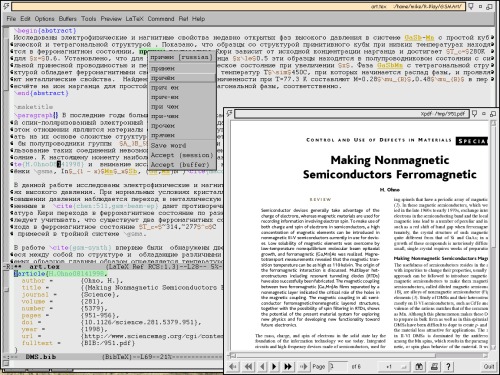Open the Options menu
Screen dimensions: 500x375
coord(44,19)
